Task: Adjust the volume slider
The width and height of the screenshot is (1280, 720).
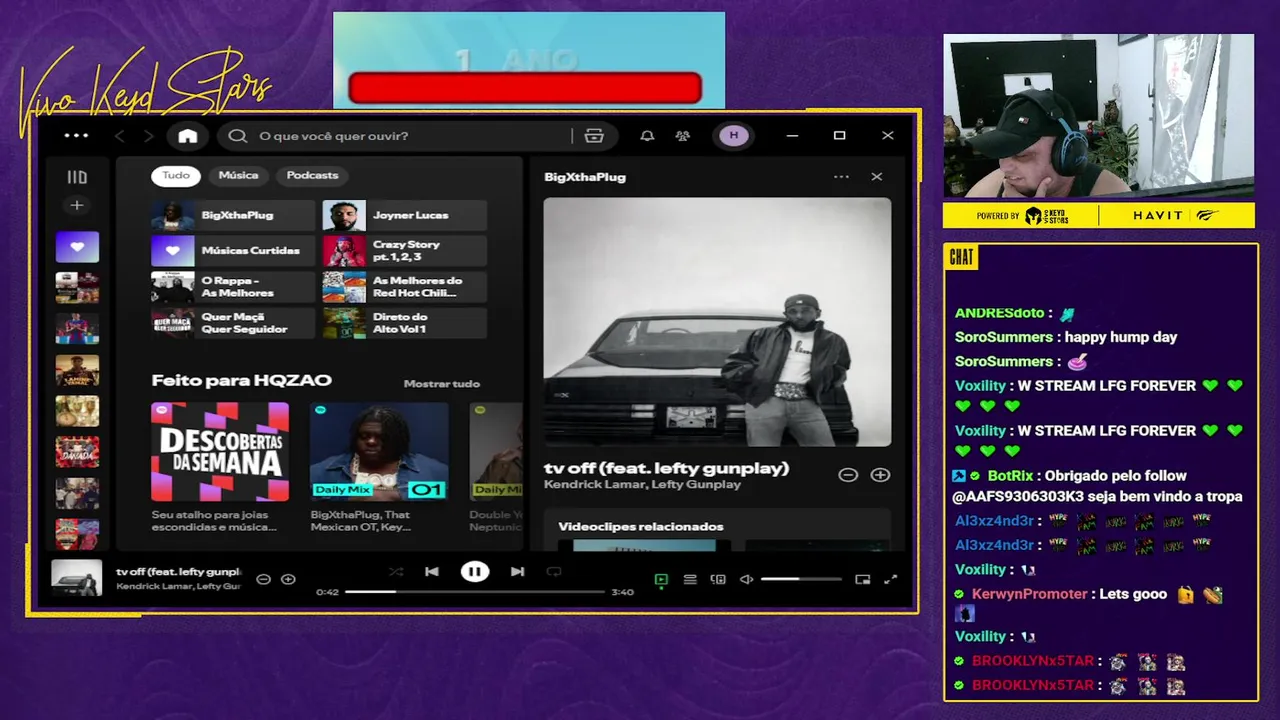Action: pos(801,579)
